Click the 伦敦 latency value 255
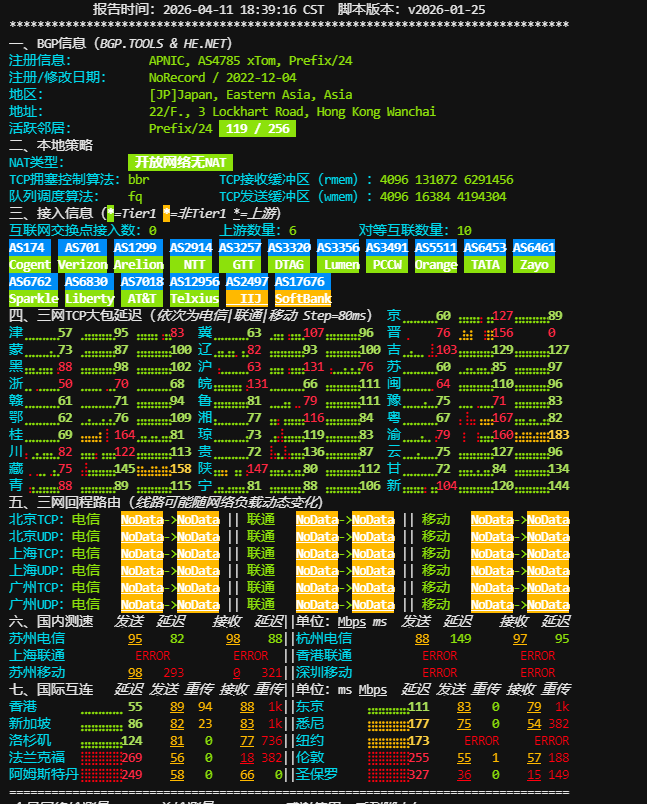The image size is (647, 804). coord(418,757)
